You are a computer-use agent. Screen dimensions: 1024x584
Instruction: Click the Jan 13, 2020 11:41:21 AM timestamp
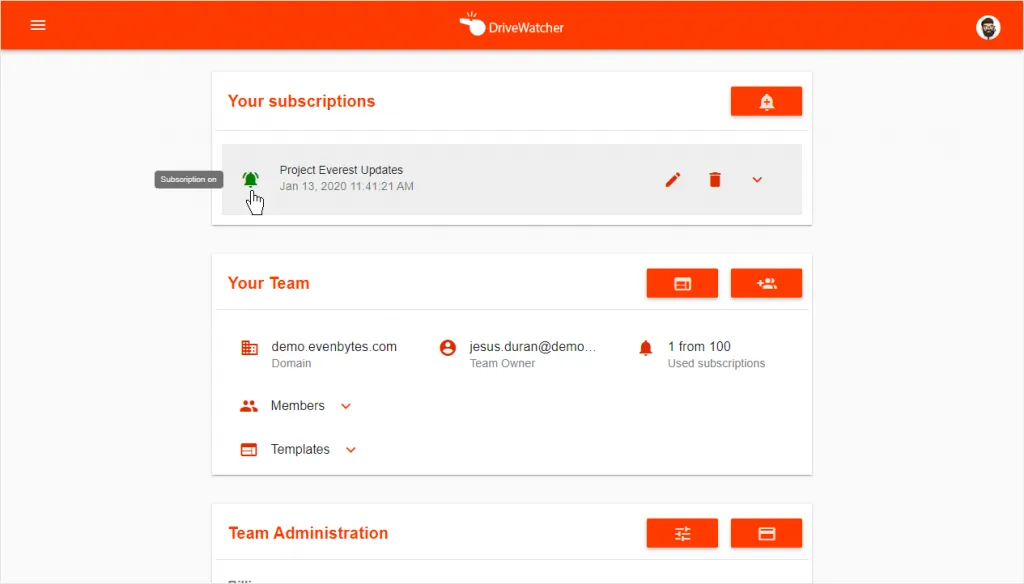(x=346, y=186)
